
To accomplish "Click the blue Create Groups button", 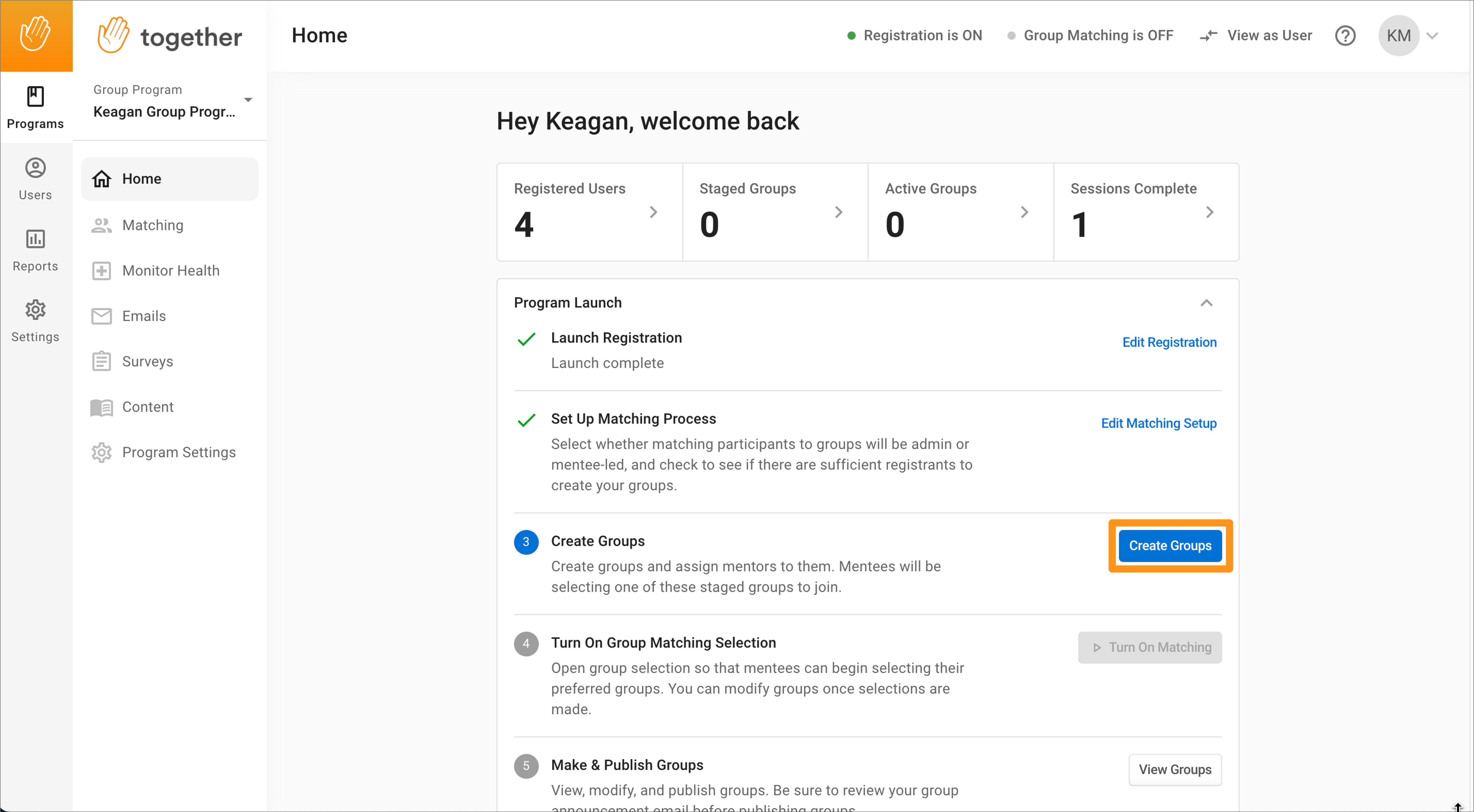I will click(1170, 546).
